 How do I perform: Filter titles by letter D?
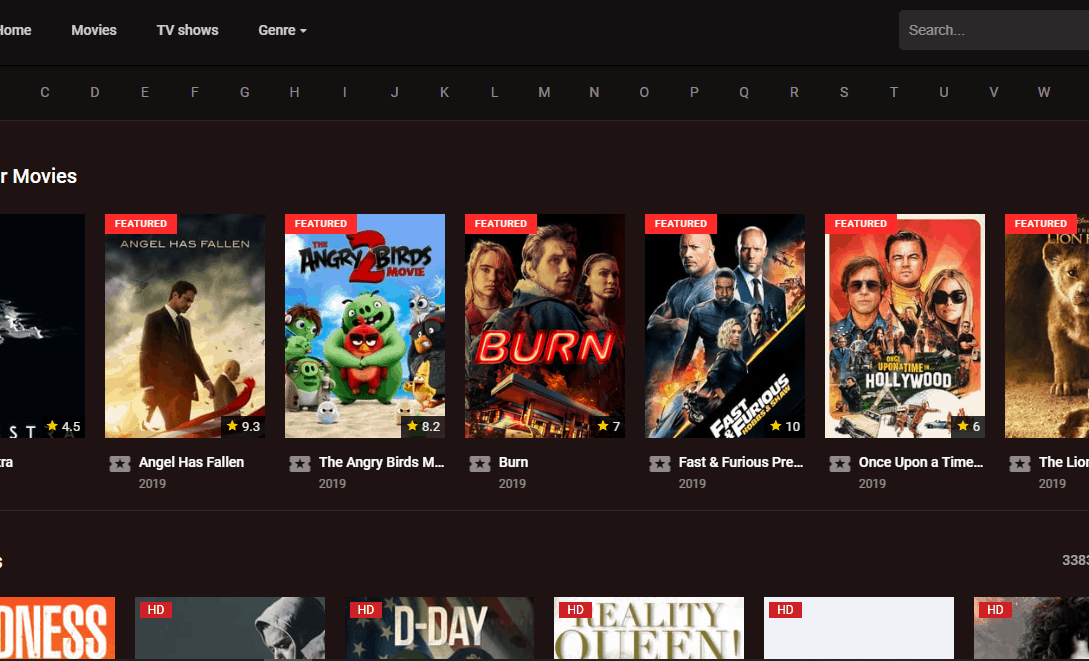[x=95, y=92]
